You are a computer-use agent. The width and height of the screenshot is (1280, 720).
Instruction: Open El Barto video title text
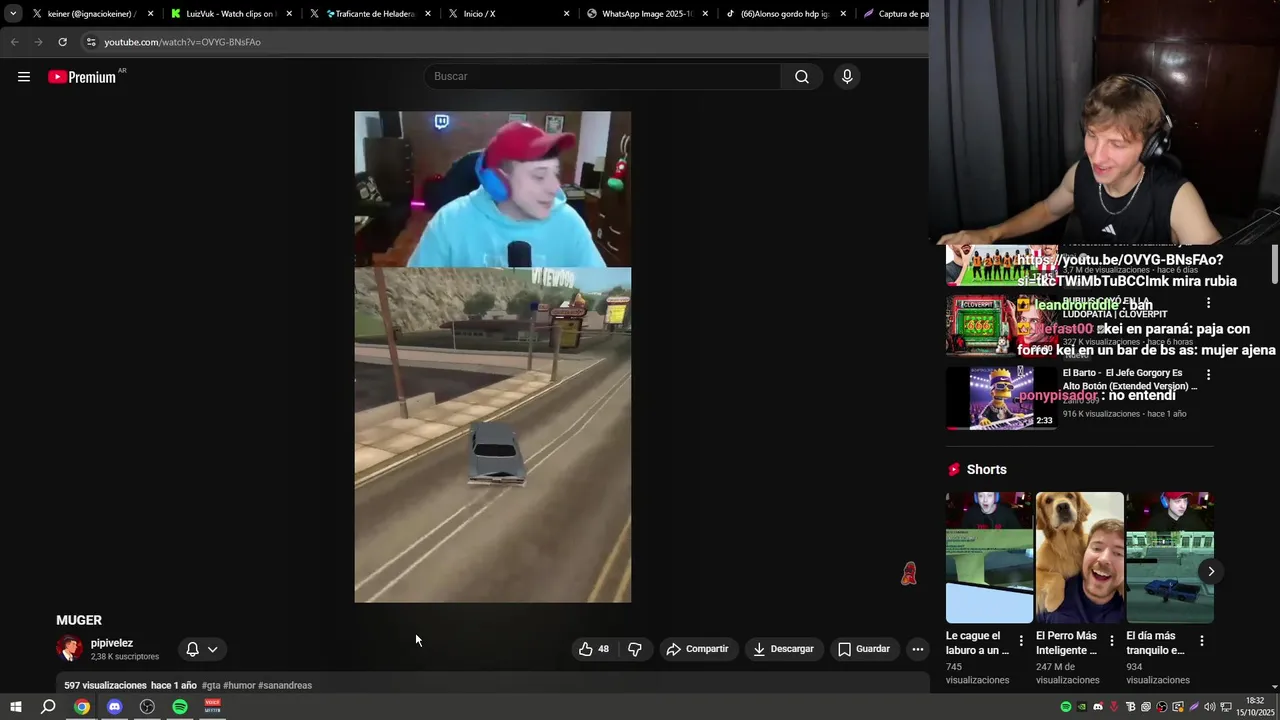tap(1130, 379)
